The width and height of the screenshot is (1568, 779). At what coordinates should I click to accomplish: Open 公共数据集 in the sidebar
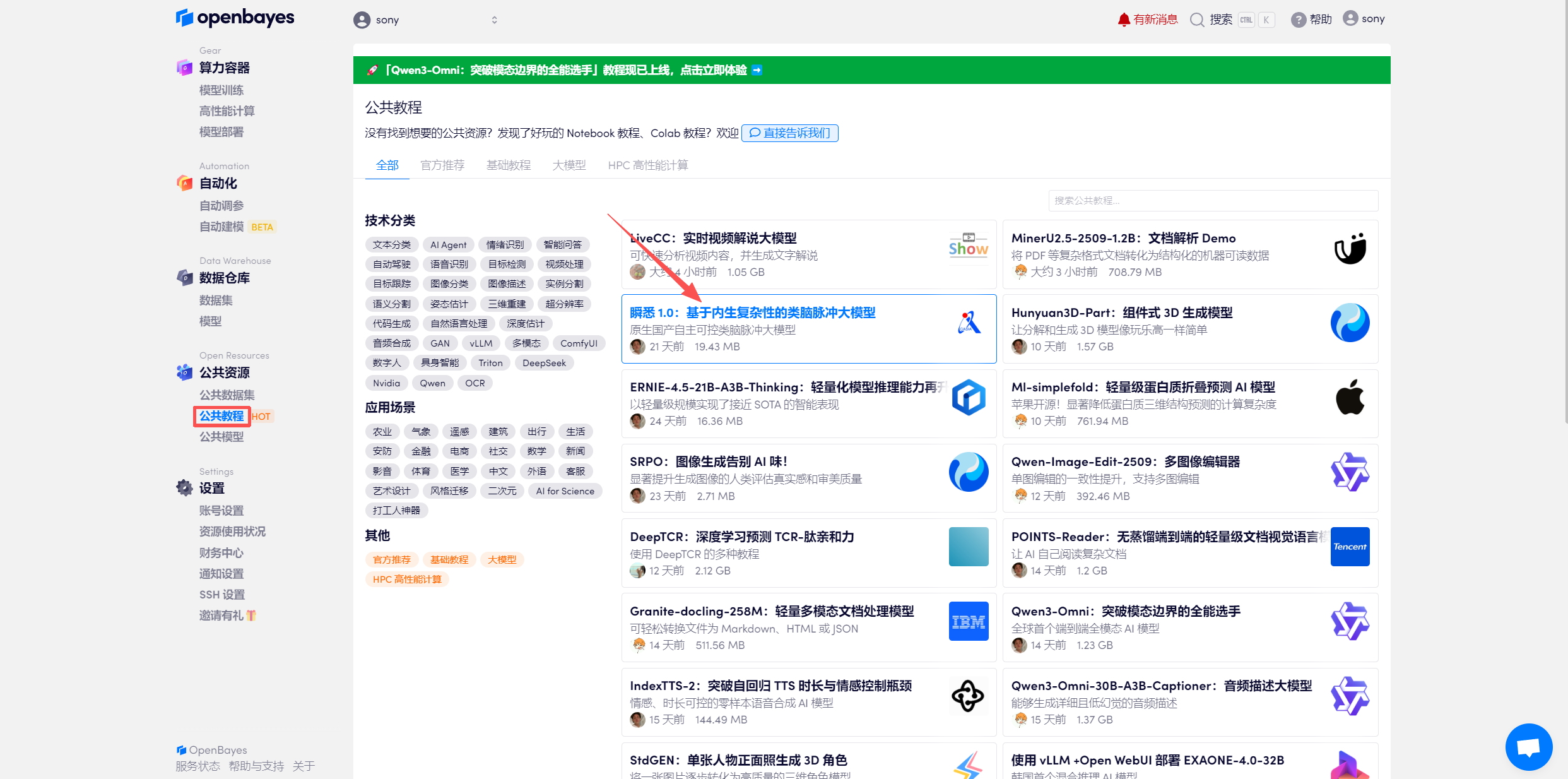[227, 395]
